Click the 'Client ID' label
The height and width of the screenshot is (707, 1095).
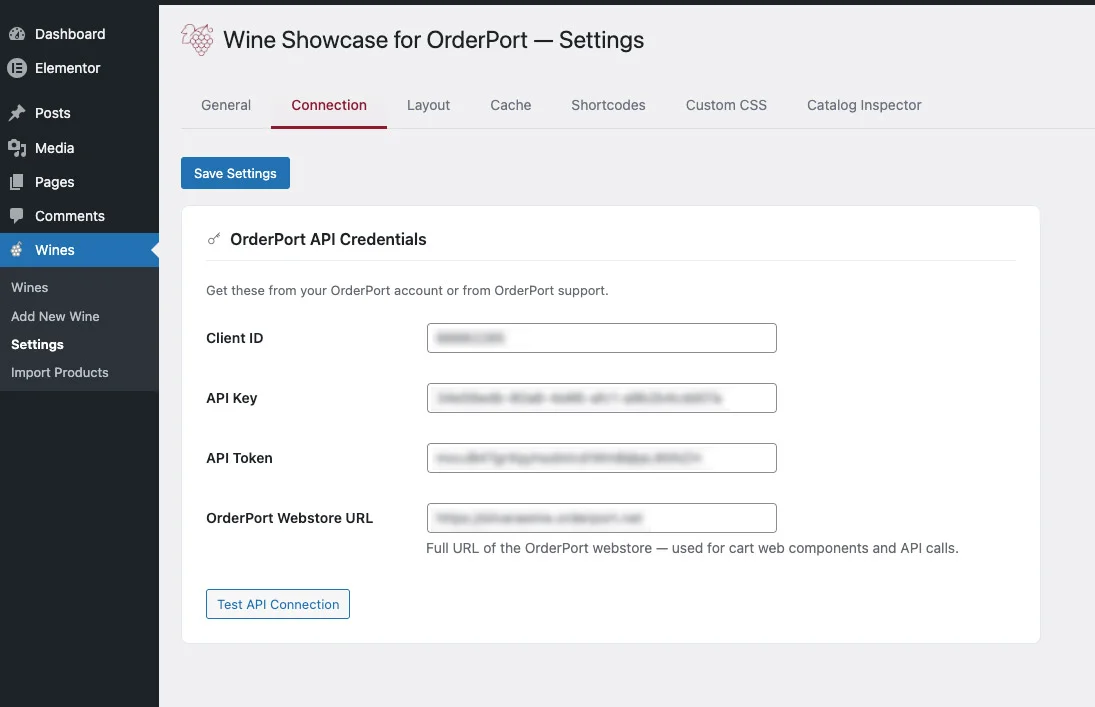(235, 337)
